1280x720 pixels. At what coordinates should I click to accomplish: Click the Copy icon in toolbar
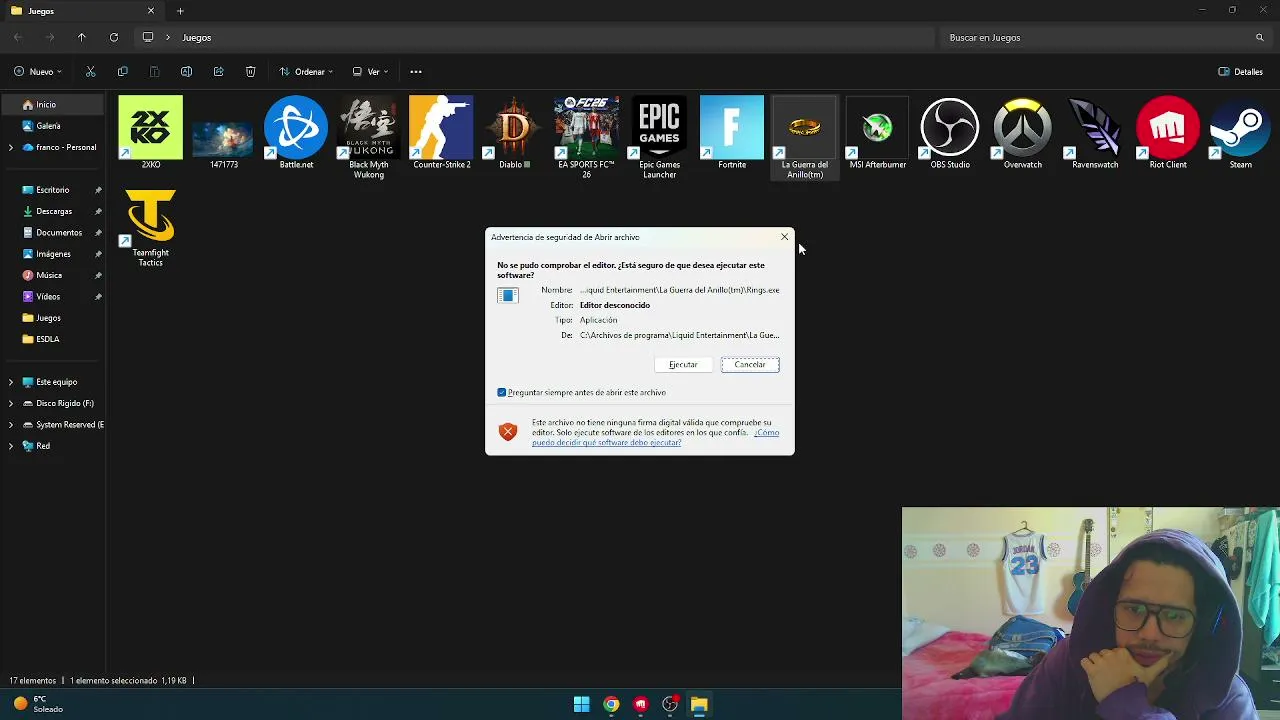point(122,72)
